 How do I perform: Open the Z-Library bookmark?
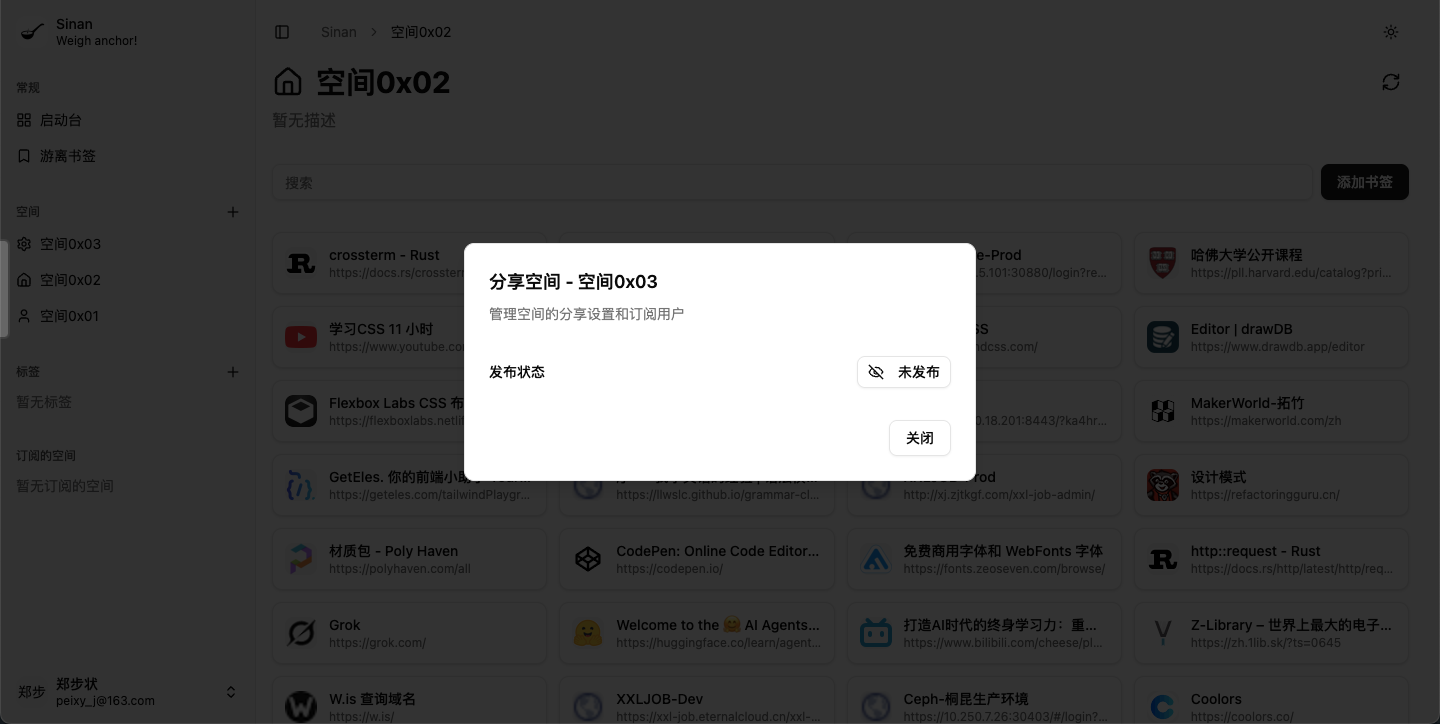pyautogui.click(x=1271, y=633)
